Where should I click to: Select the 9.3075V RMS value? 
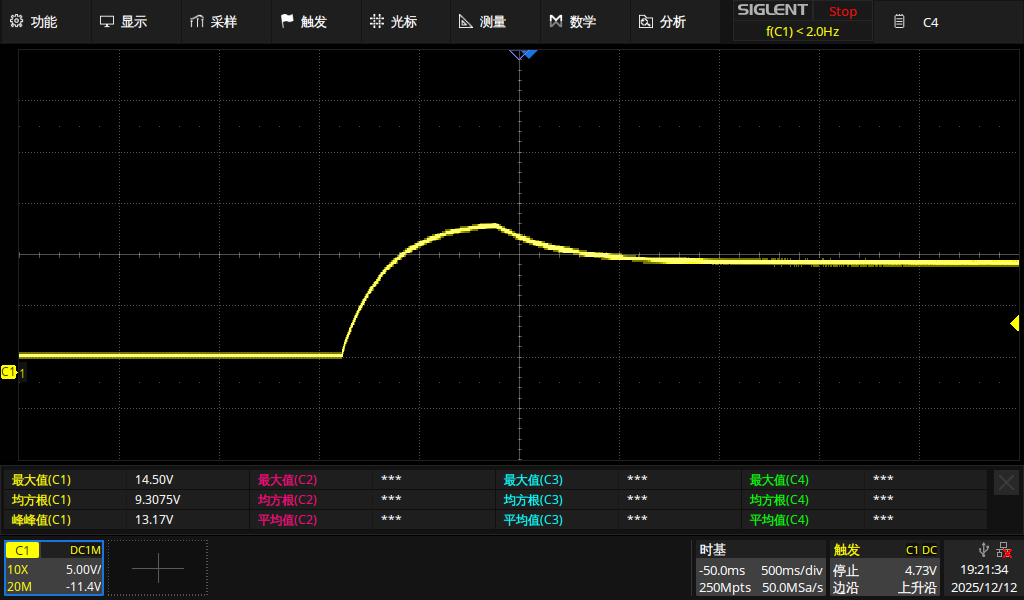point(157,500)
